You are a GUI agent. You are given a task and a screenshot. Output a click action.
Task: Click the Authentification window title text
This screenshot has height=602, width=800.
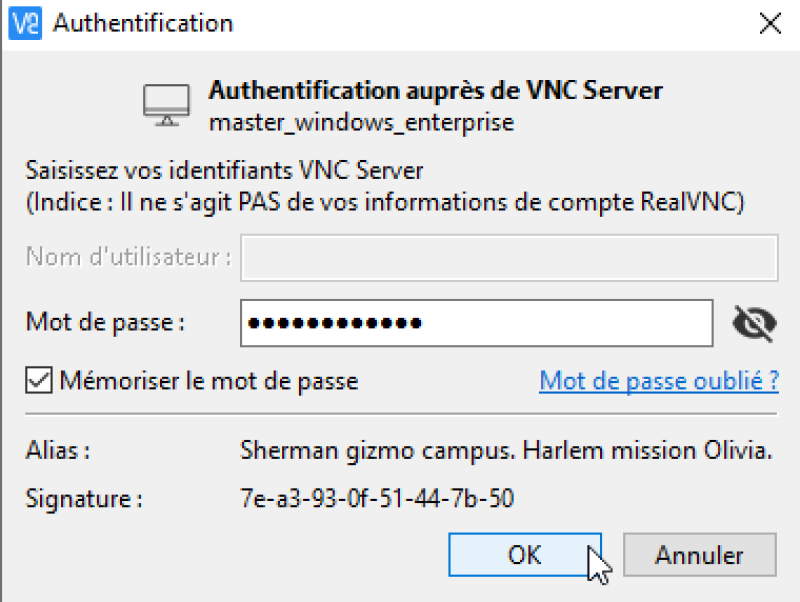click(x=143, y=23)
